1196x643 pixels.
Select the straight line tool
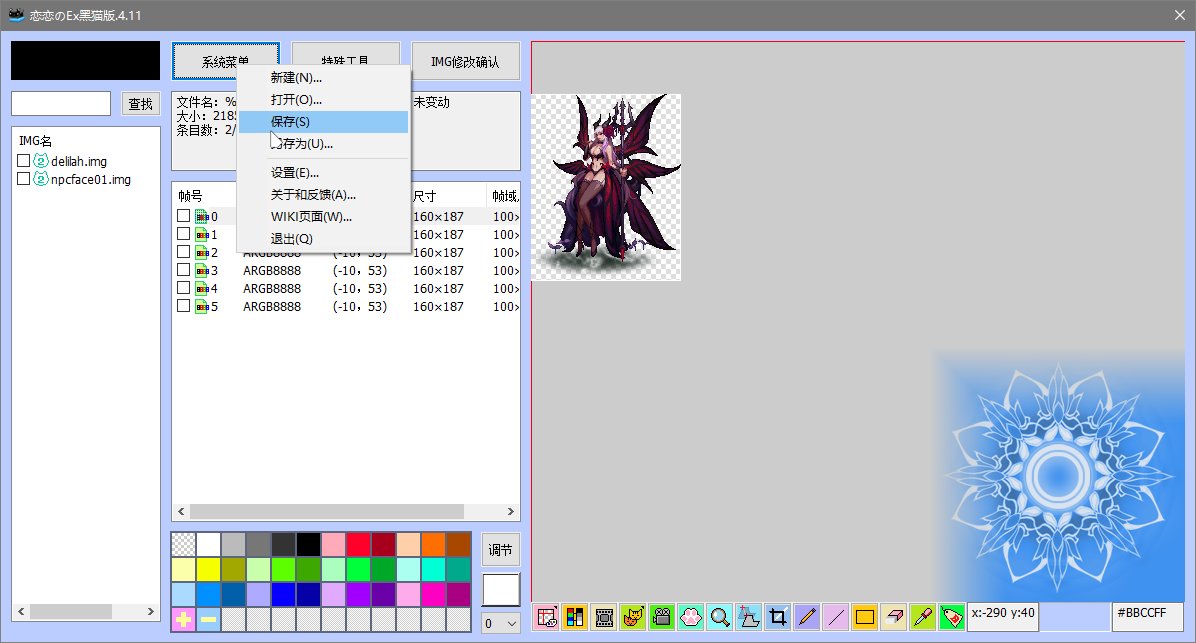(836, 617)
